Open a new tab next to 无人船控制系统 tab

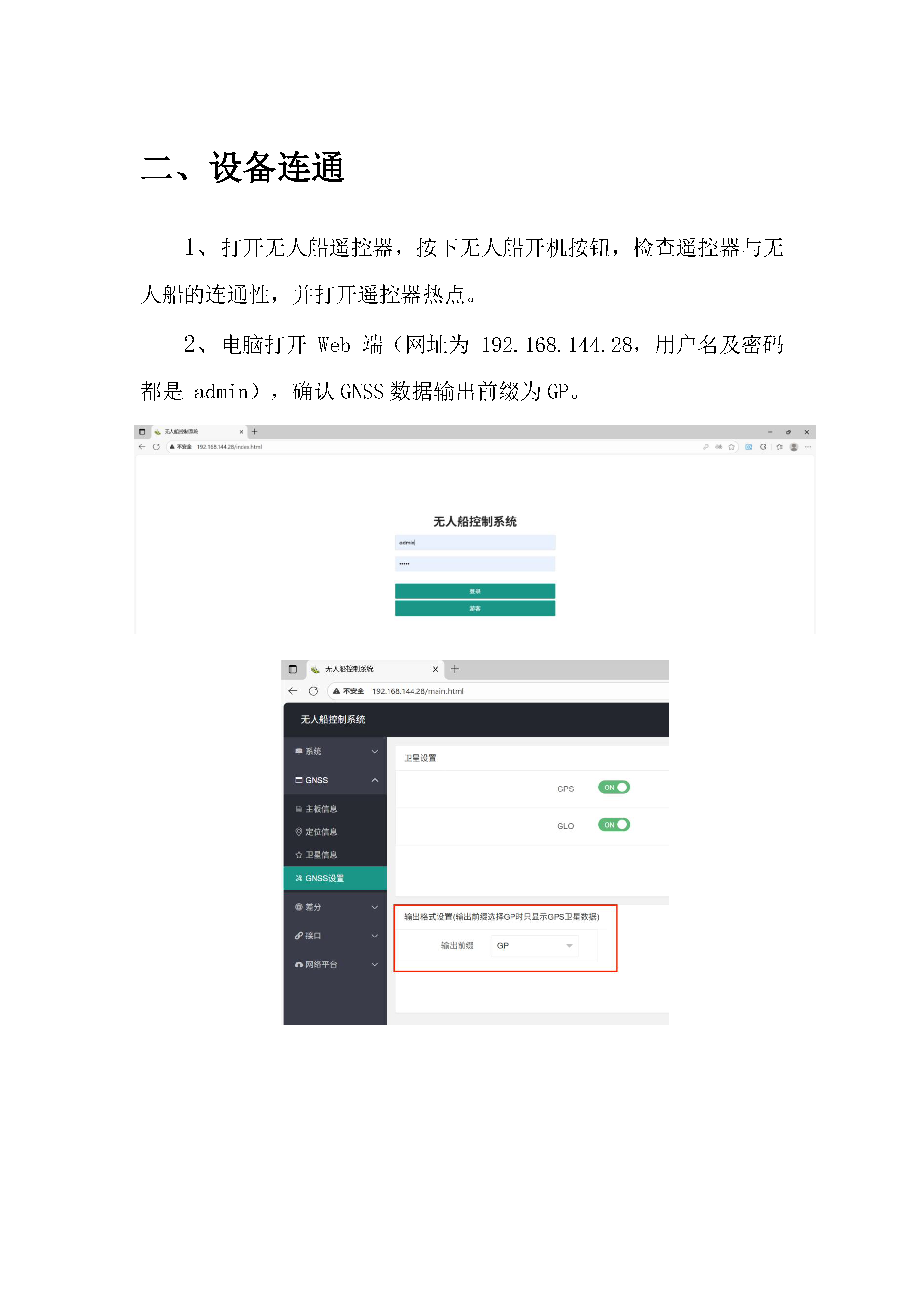[455, 669]
